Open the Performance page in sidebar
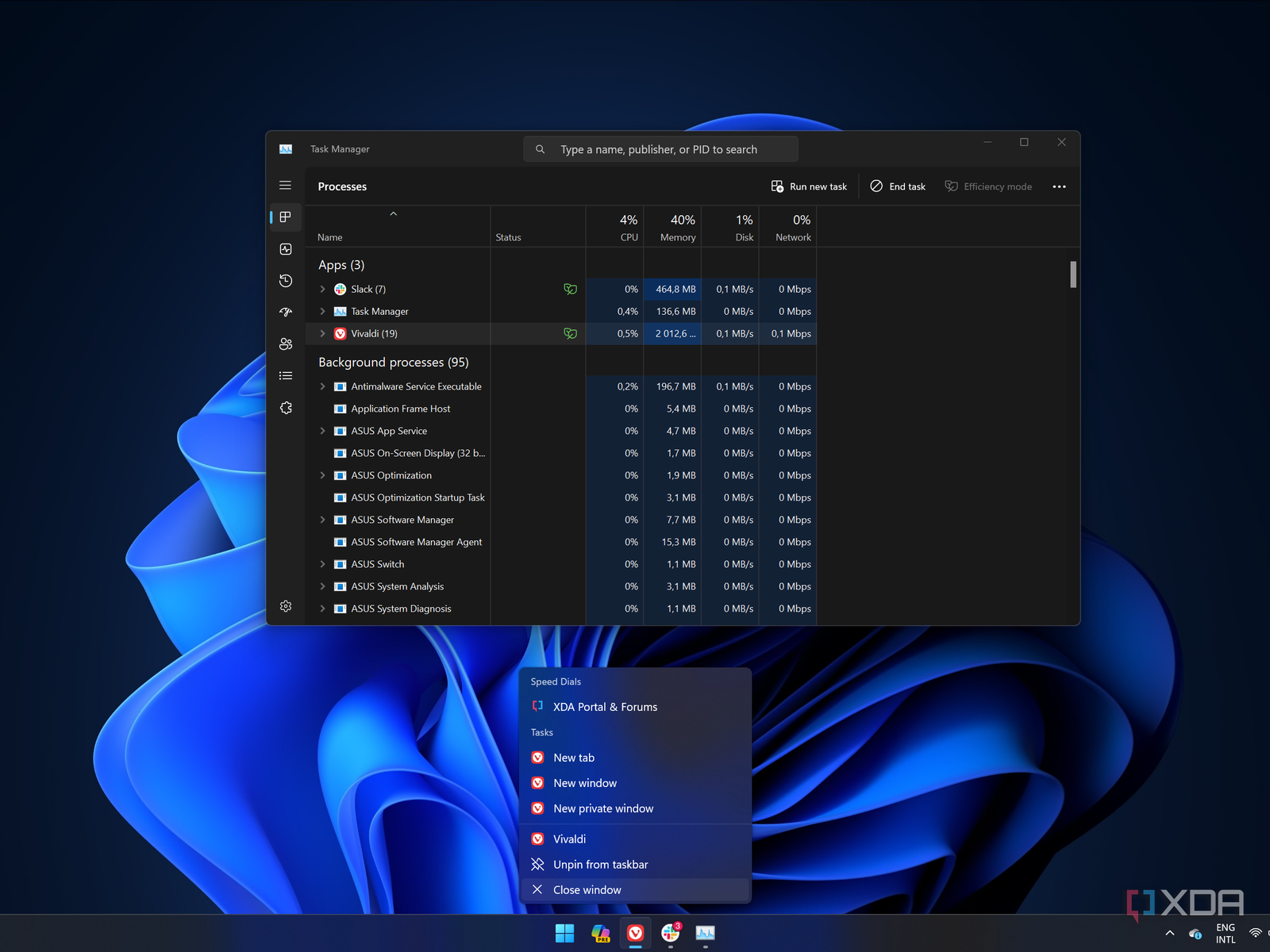Image resolution: width=1270 pixels, height=952 pixels. tap(286, 249)
